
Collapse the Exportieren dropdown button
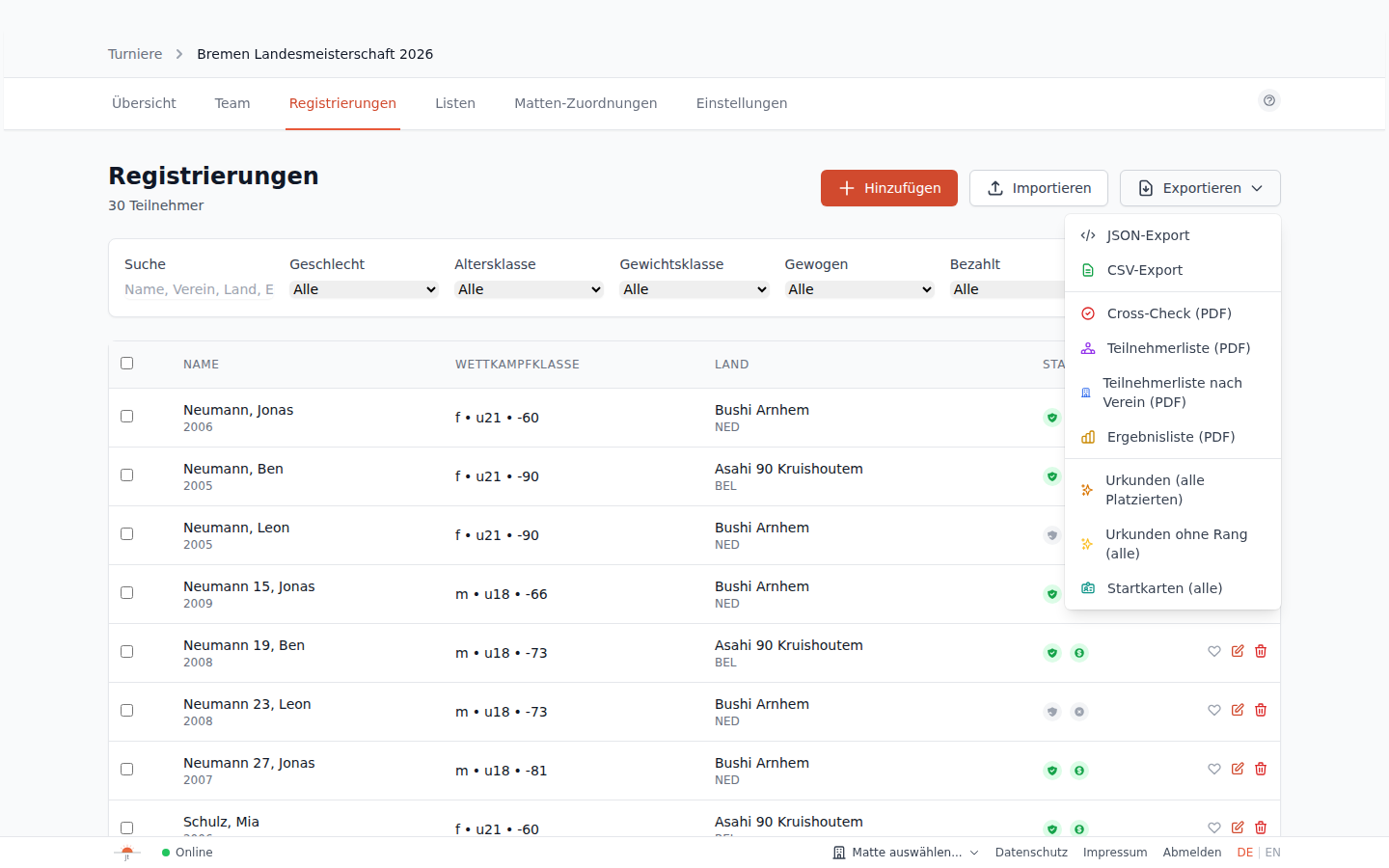click(x=1200, y=188)
